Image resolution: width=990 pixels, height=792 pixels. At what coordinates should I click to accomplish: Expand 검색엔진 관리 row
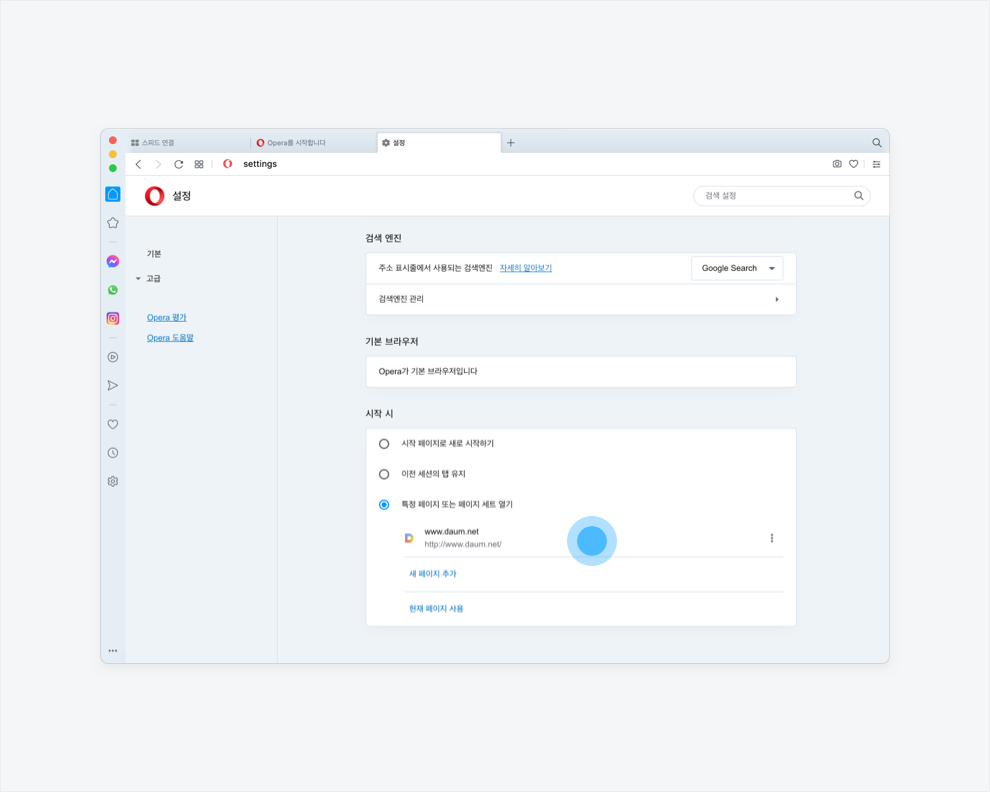click(x=581, y=299)
